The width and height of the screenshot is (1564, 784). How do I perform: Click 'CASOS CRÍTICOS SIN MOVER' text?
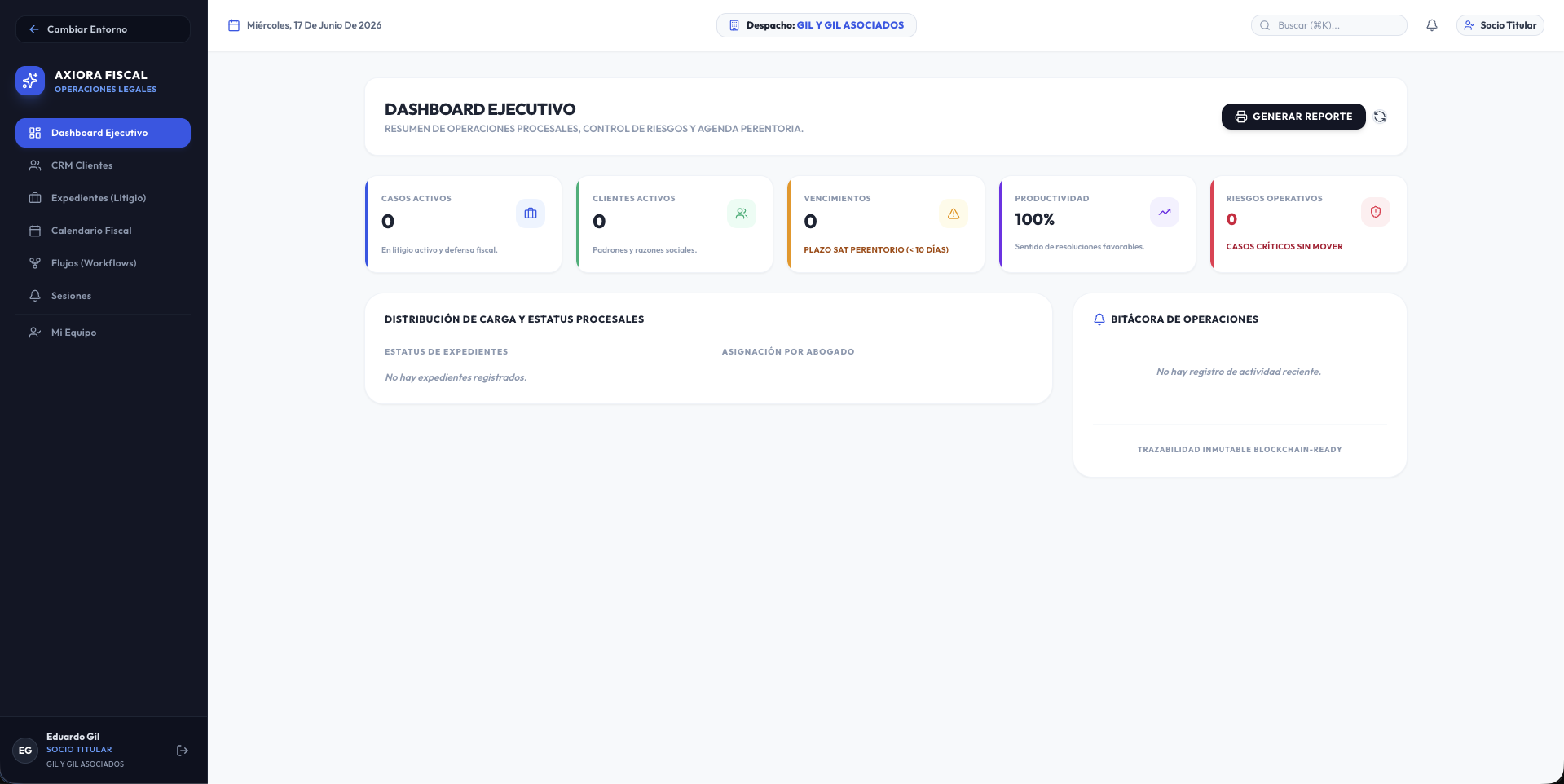click(x=1284, y=247)
